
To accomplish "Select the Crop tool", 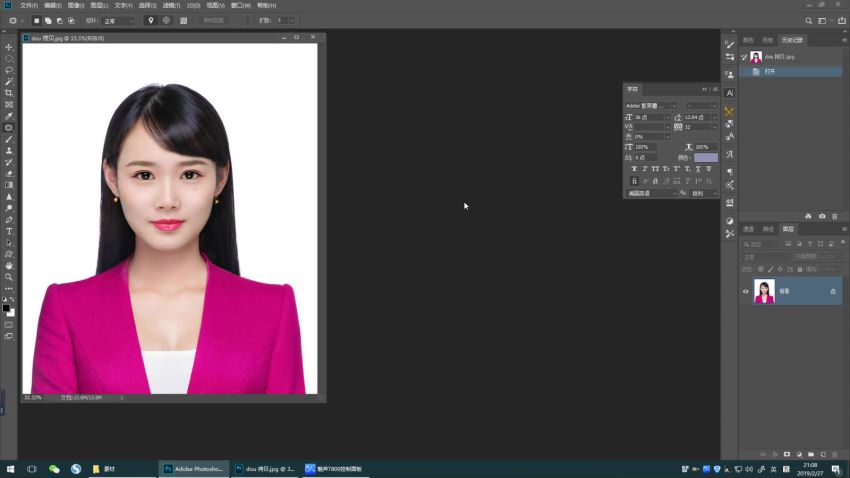I will click(9, 93).
